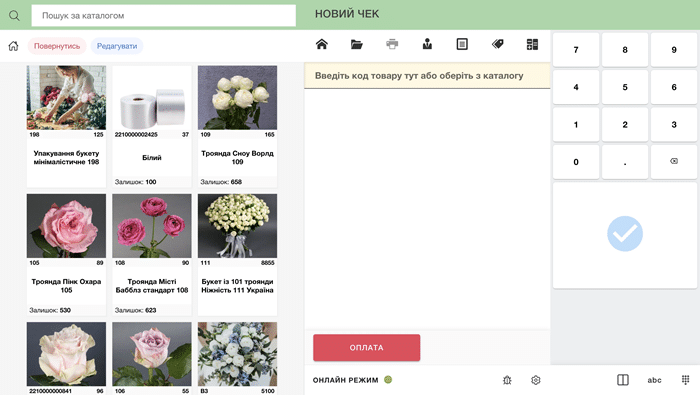The image size is (700, 395).
Task: Select product 'Троянда Місті Бабблз стандарт 108'
Action: pos(152,254)
